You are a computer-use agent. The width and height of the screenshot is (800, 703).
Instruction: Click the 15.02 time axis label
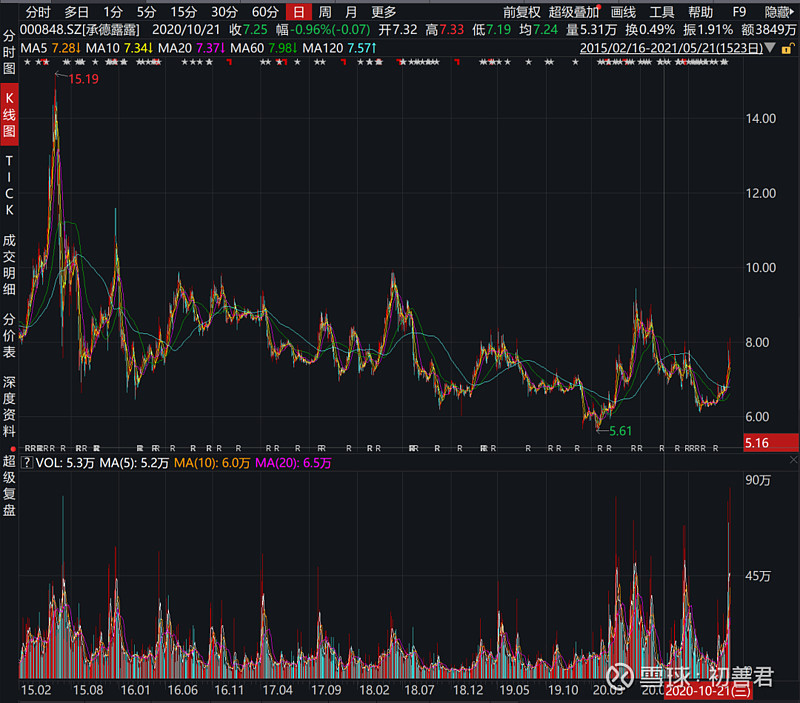point(36,690)
